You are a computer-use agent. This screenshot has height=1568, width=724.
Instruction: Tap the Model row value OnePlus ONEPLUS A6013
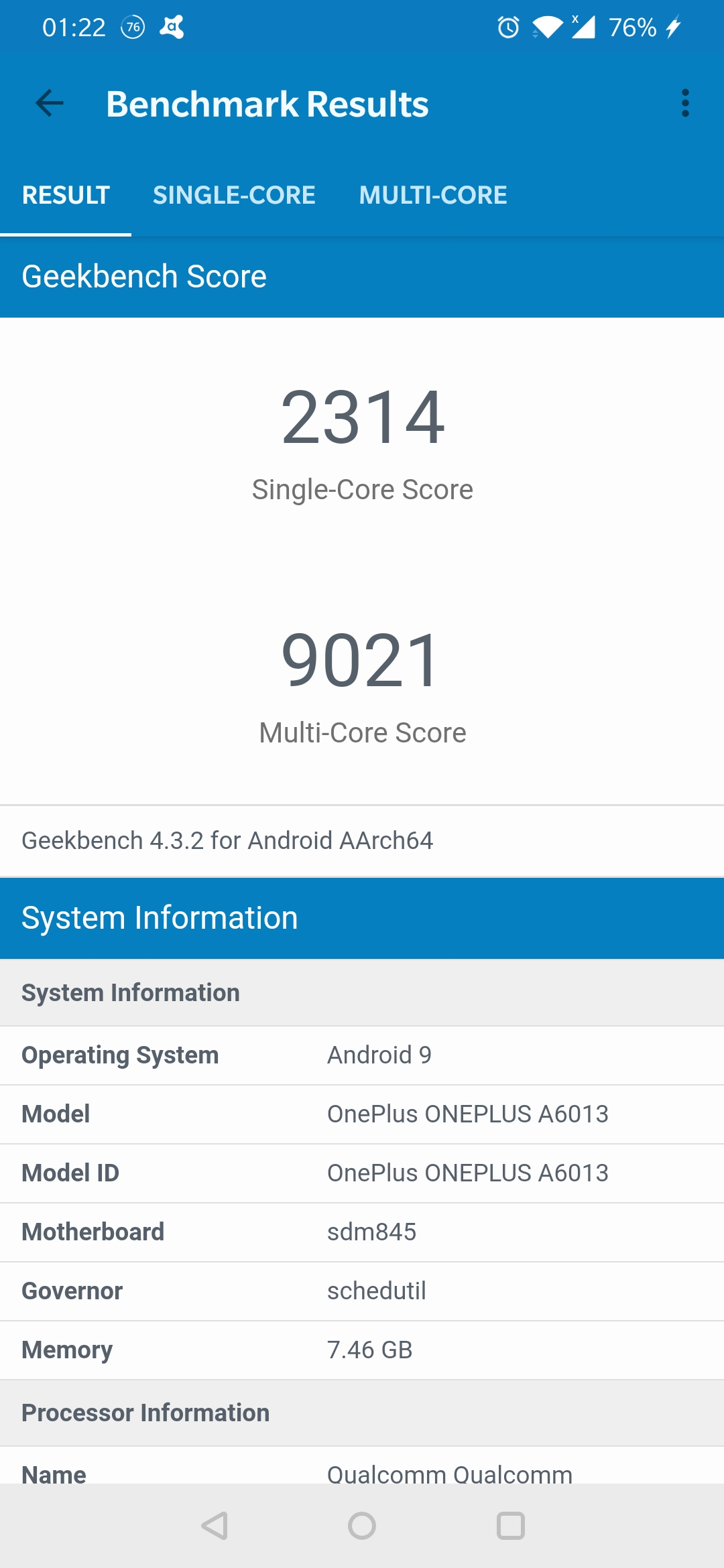pyautogui.click(x=468, y=1114)
